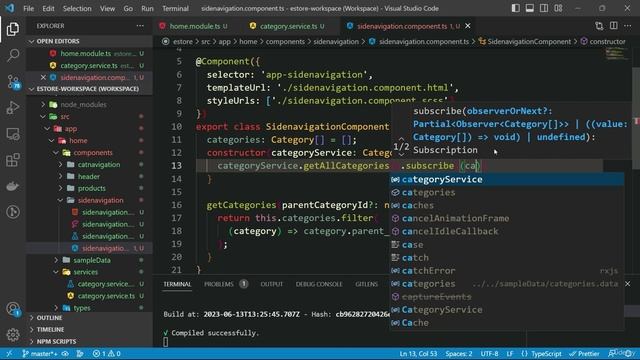Open the Docker view
The width and height of the screenshot is (640, 360).
13,186
